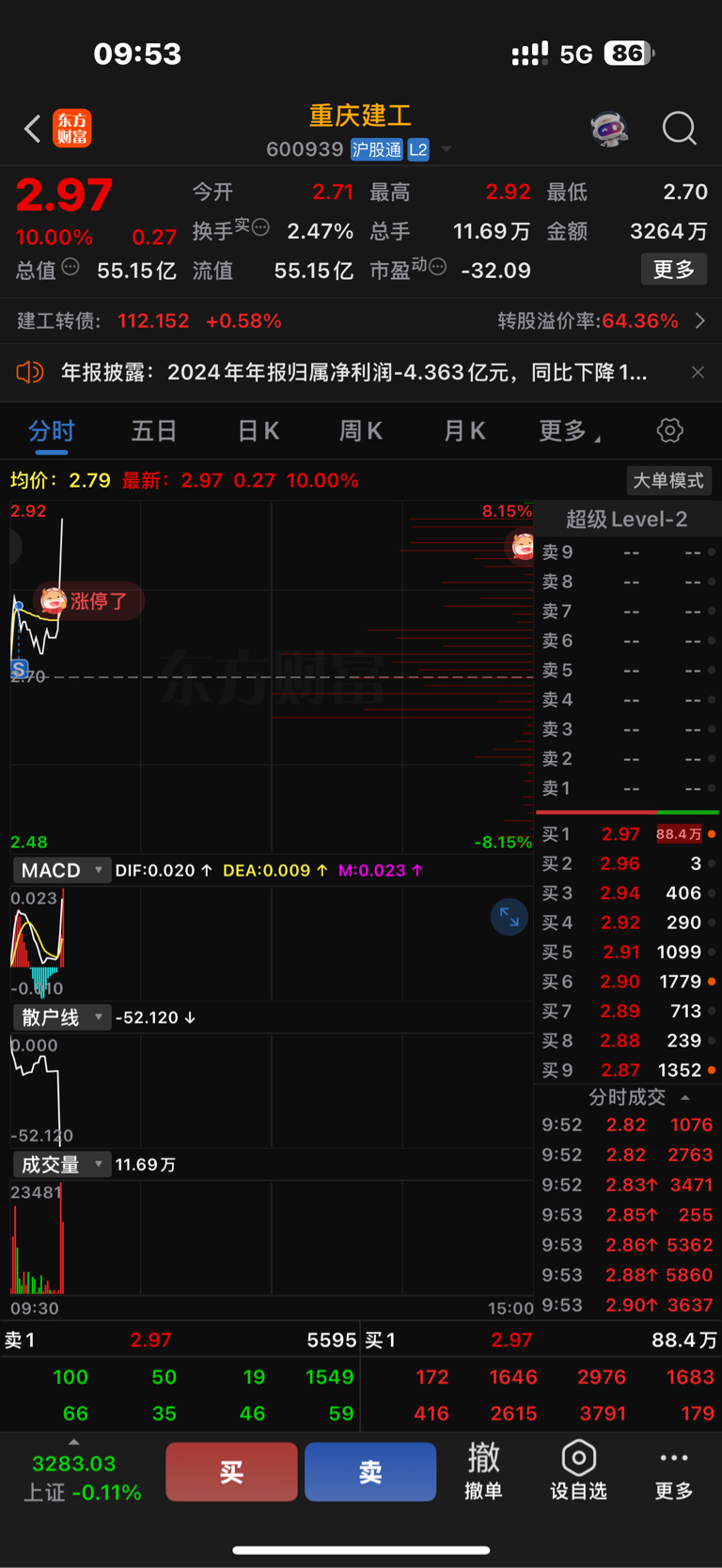Open stock search magnifier icon

pos(679,129)
